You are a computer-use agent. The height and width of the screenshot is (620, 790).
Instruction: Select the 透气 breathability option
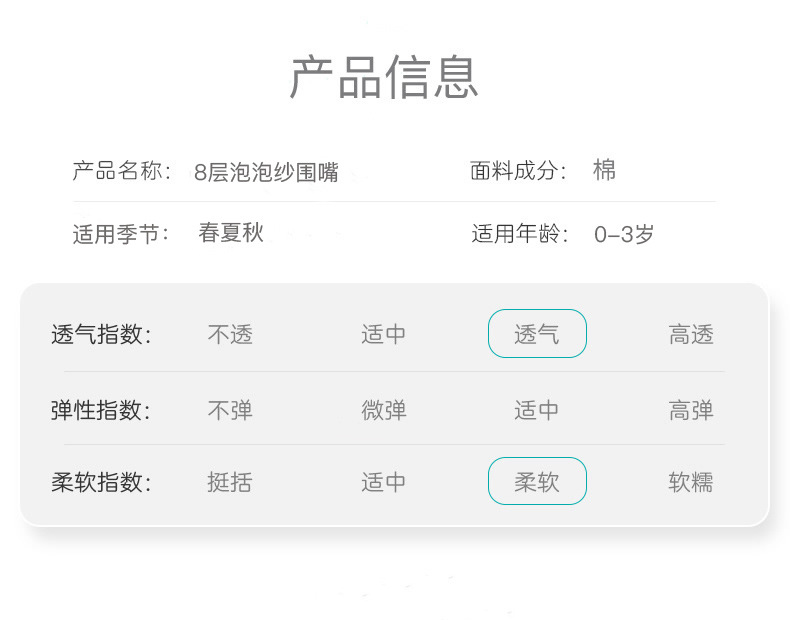click(x=537, y=334)
